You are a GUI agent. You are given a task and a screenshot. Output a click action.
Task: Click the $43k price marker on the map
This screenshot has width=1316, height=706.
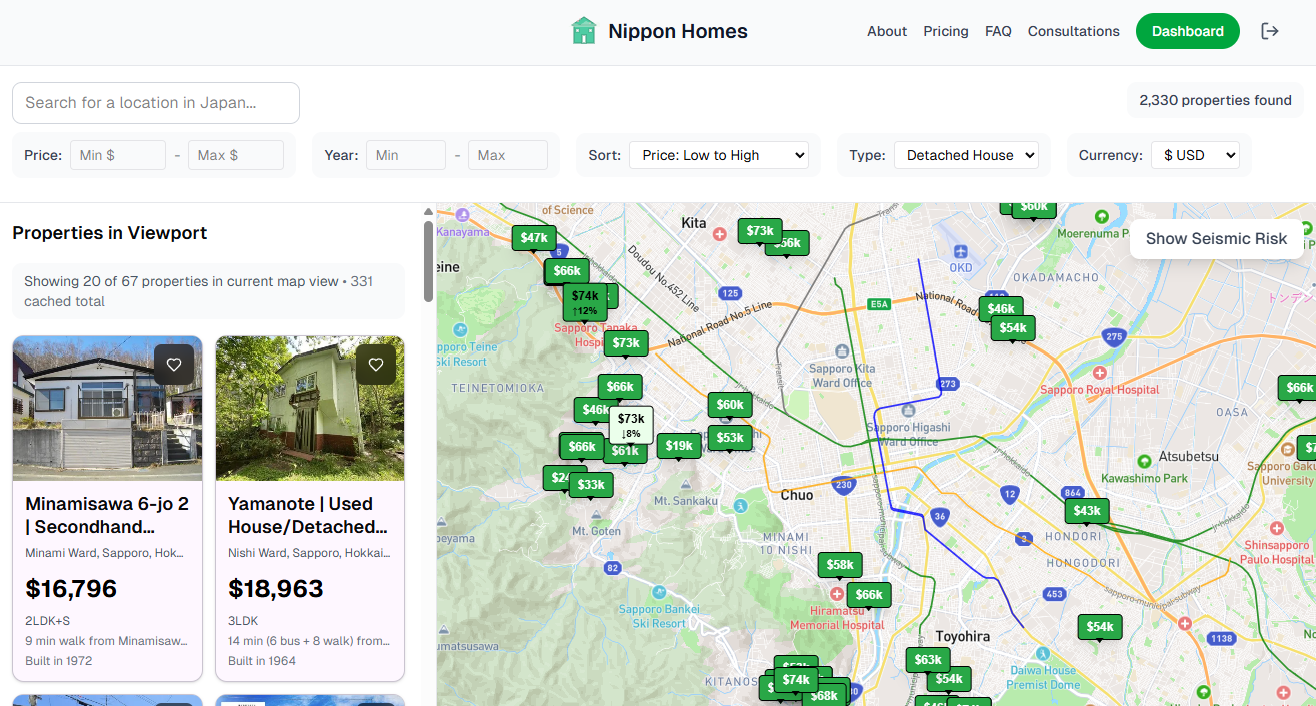pyautogui.click(x=1086, y=510)
